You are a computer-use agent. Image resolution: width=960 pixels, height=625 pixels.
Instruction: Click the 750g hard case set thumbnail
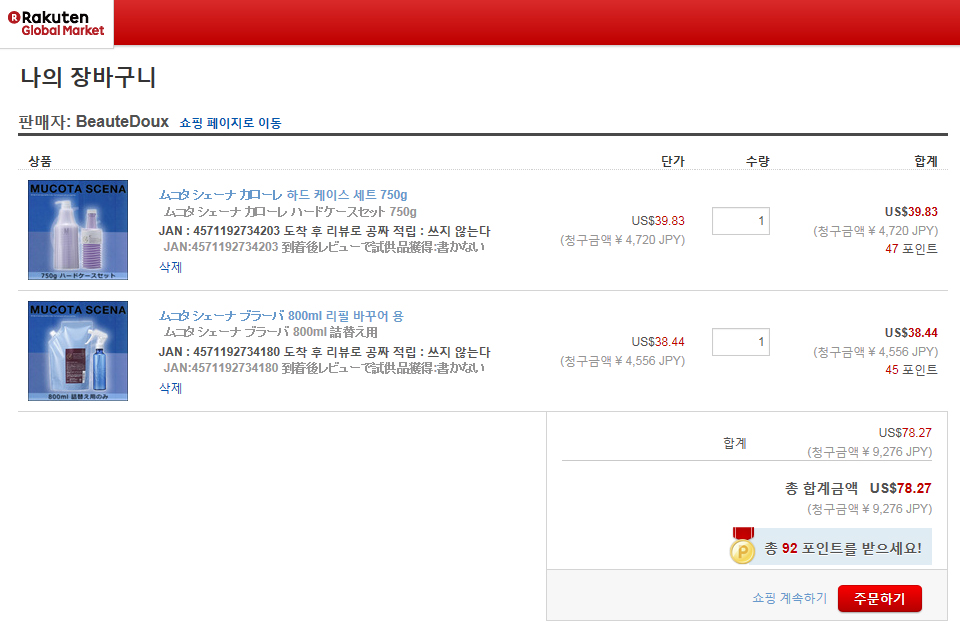point(78,230)
